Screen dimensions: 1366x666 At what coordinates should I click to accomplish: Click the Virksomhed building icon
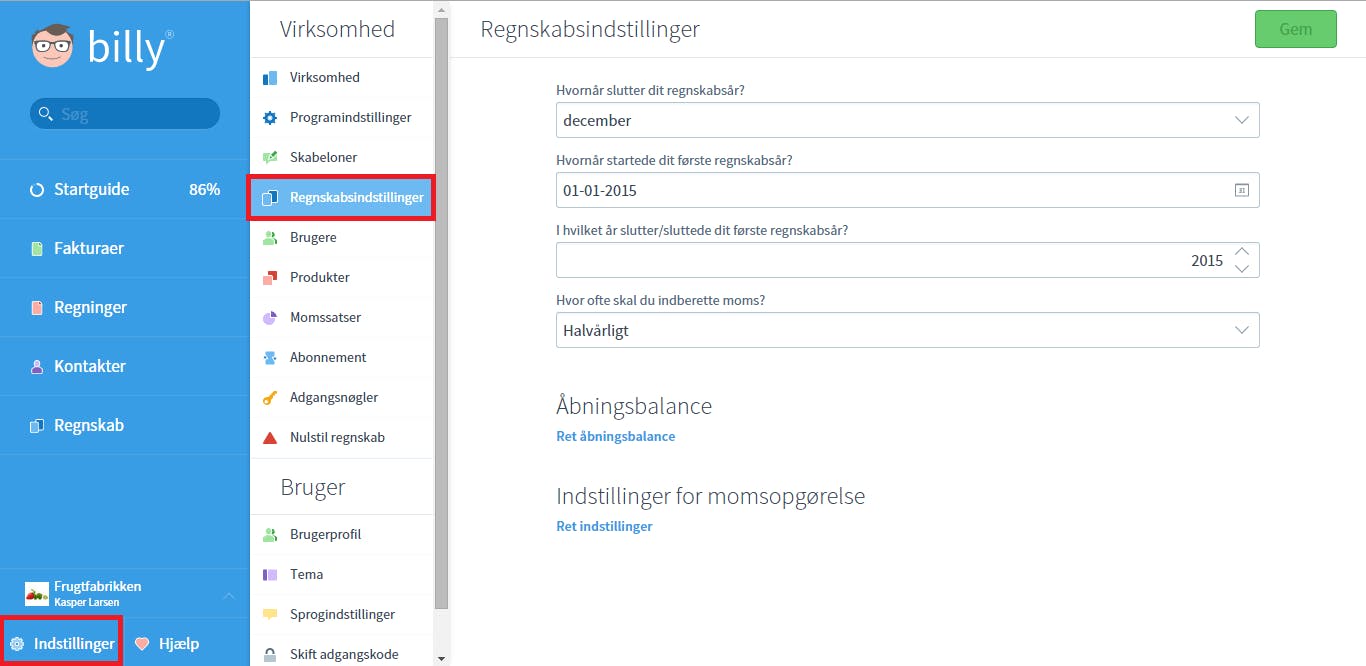click(269, 78)
